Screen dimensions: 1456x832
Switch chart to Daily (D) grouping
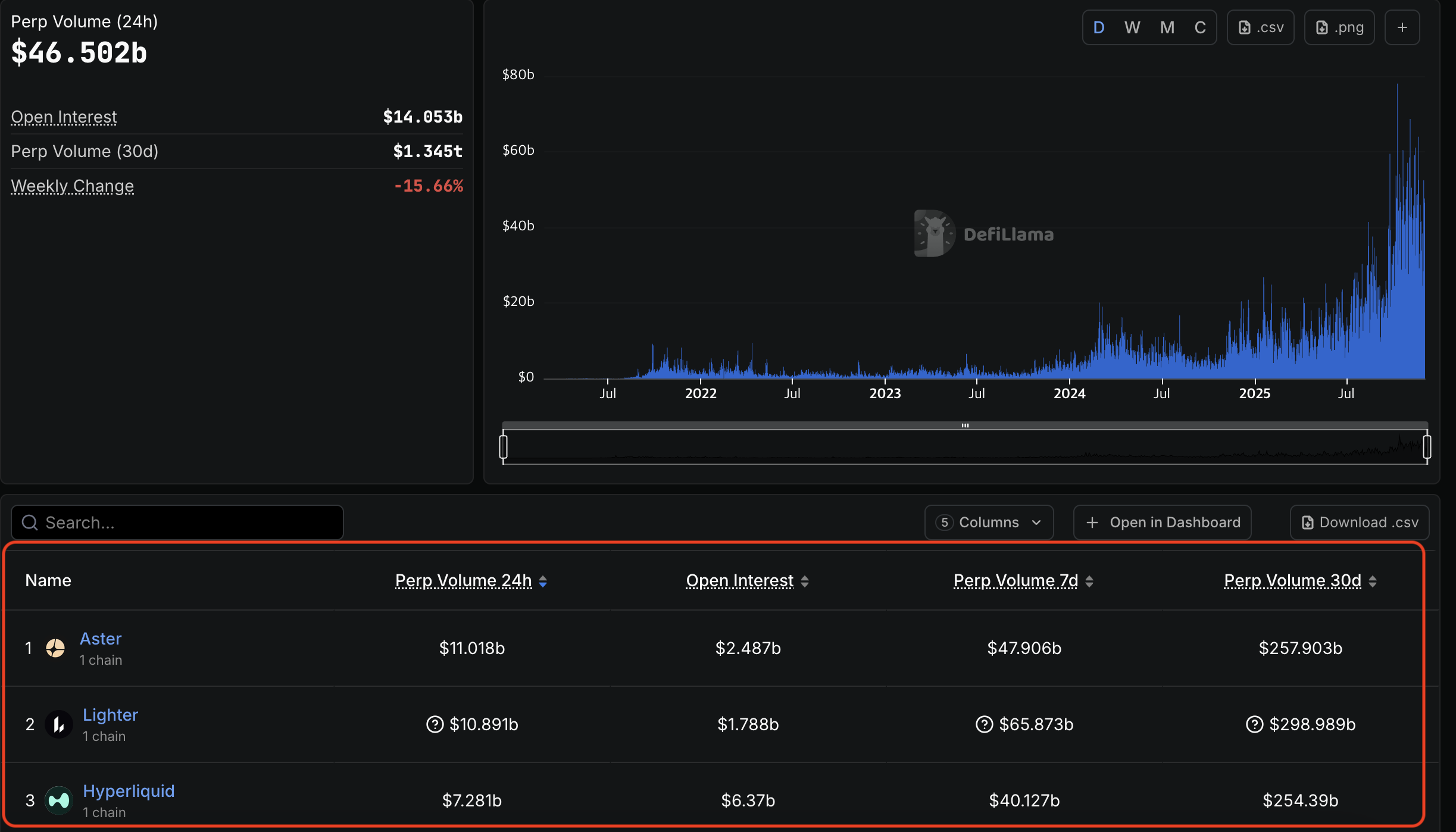(1099, 27)
